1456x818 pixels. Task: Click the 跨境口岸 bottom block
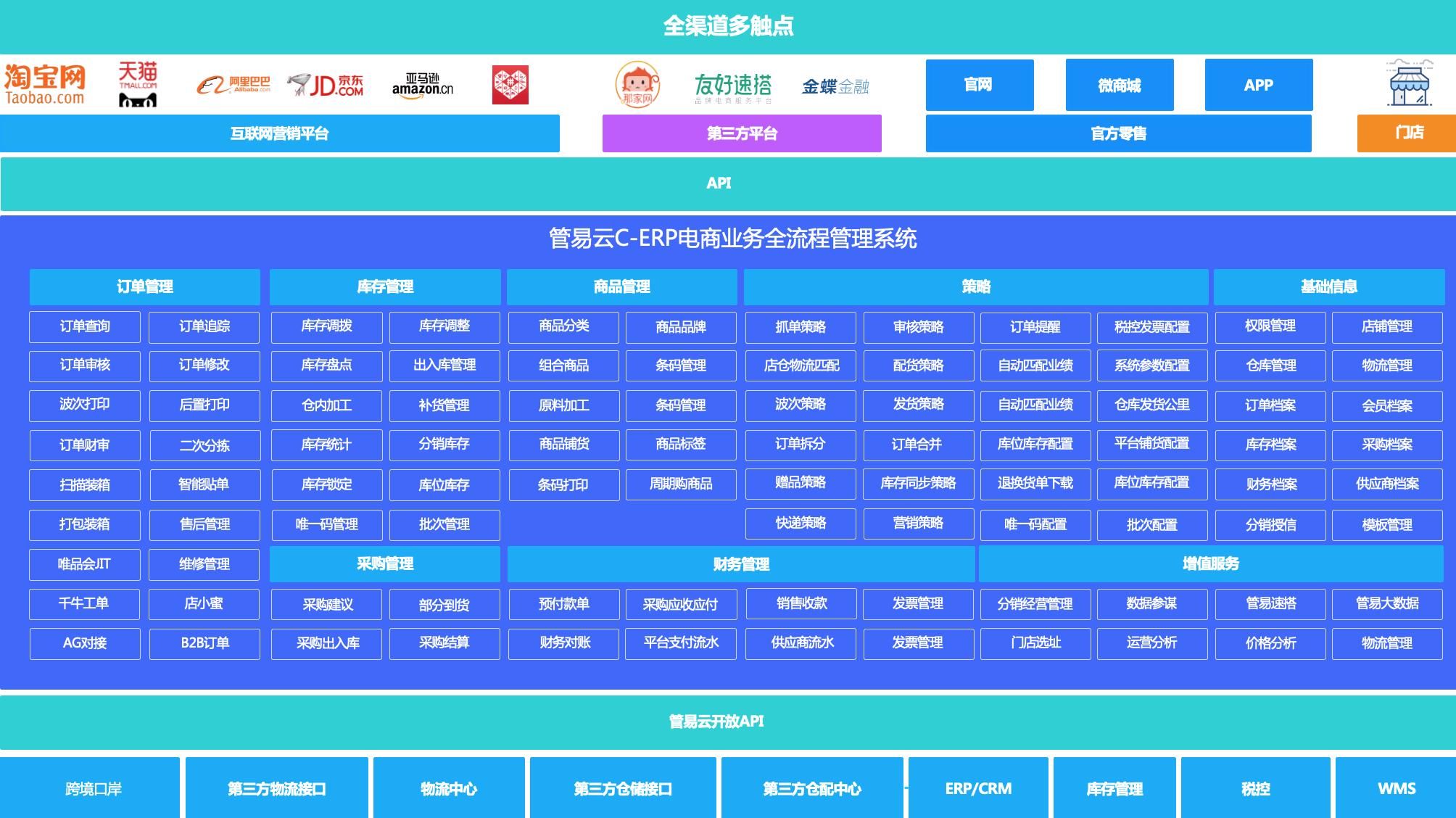(x=90, y=788)
